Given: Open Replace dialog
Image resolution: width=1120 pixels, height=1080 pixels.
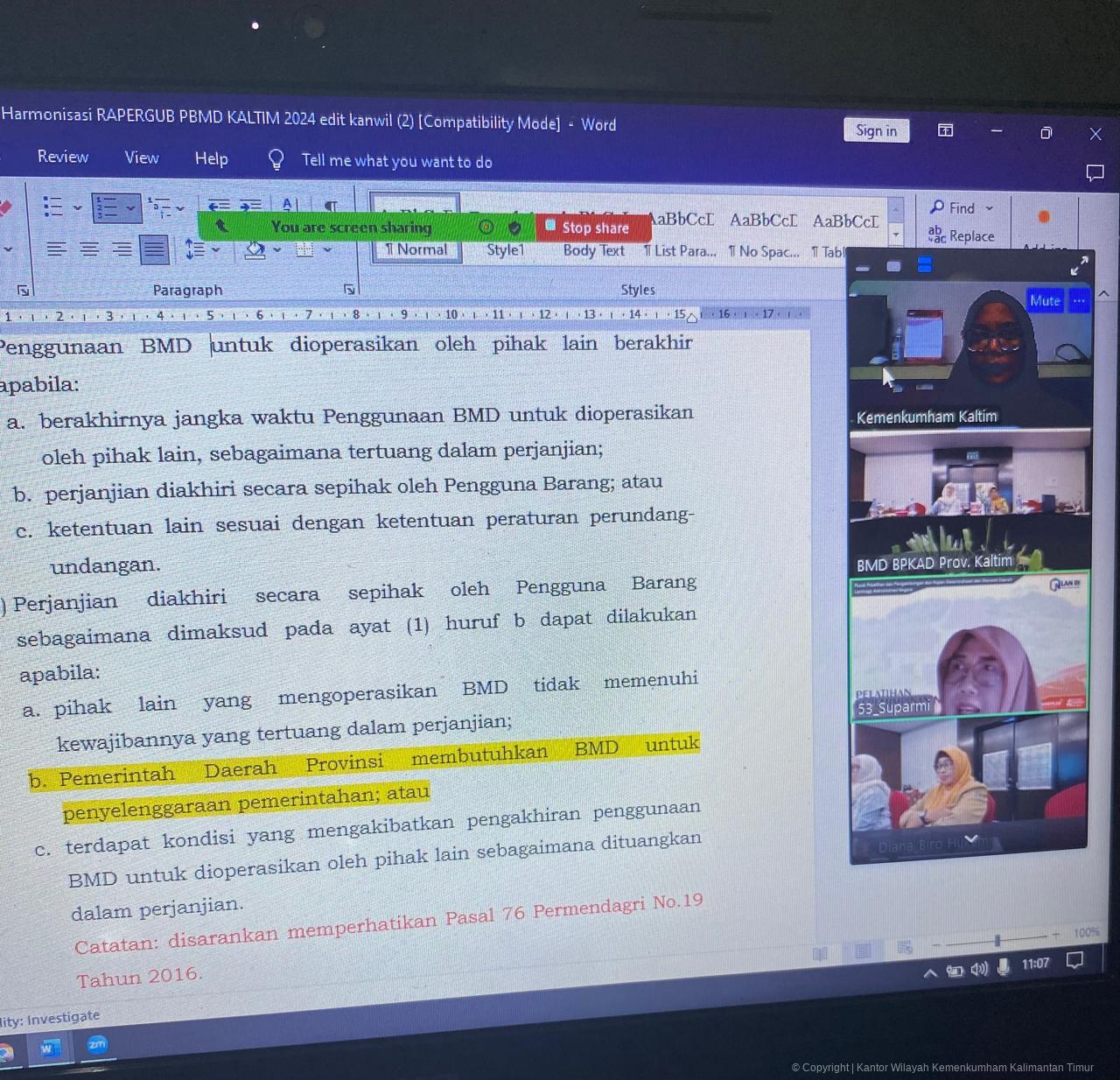Looking at the screenshot, I should pyautogui.click(x=961, y=235).
